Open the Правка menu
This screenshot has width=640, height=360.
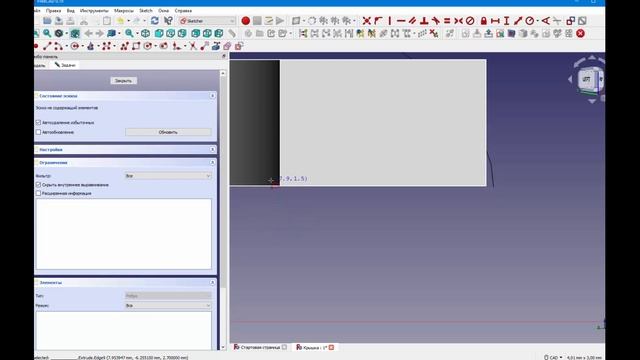[53, 11]
